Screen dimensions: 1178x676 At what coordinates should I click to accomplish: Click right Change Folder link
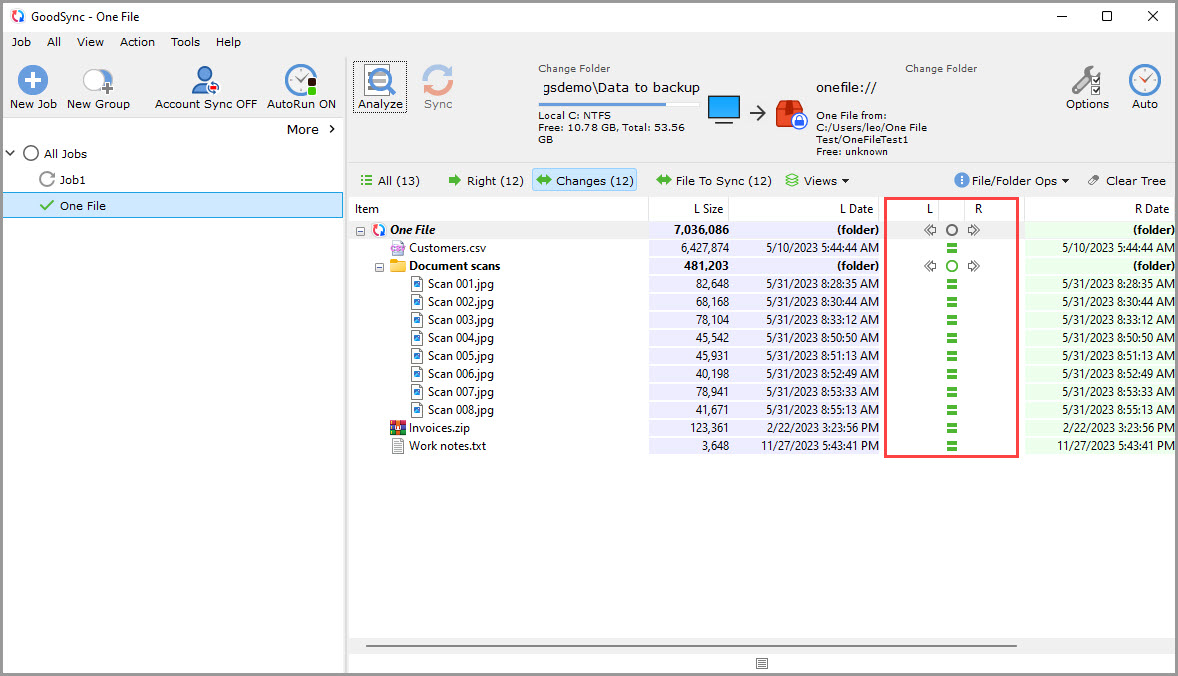[x=941, y=68]
